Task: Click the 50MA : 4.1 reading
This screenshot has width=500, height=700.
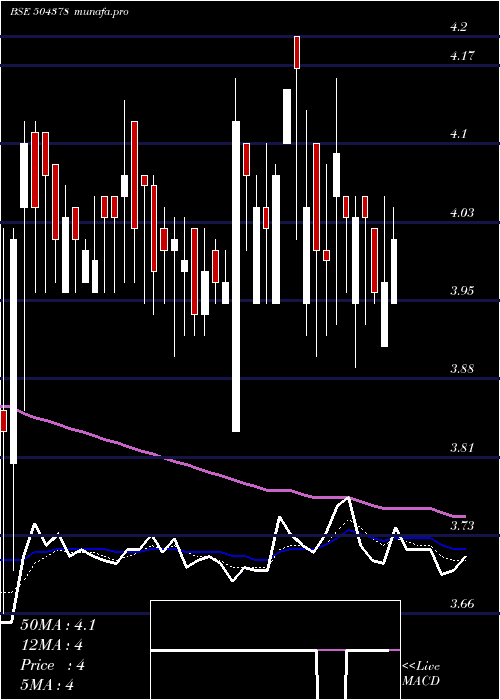Action: click(58, 625)
